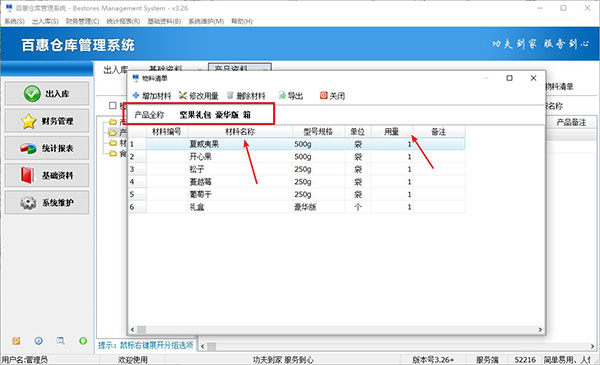600x365 pixels.
Task: Select row 礼盒 in materials table
Action: pyautogui.click(x=297, y=207)
